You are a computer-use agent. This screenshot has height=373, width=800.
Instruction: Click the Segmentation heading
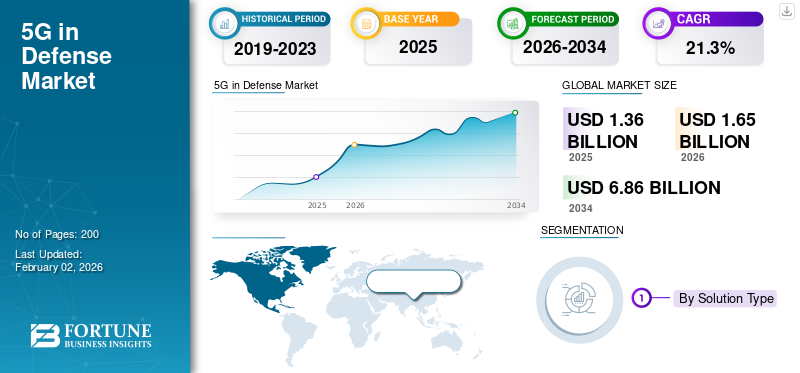[x=582, y=230]
